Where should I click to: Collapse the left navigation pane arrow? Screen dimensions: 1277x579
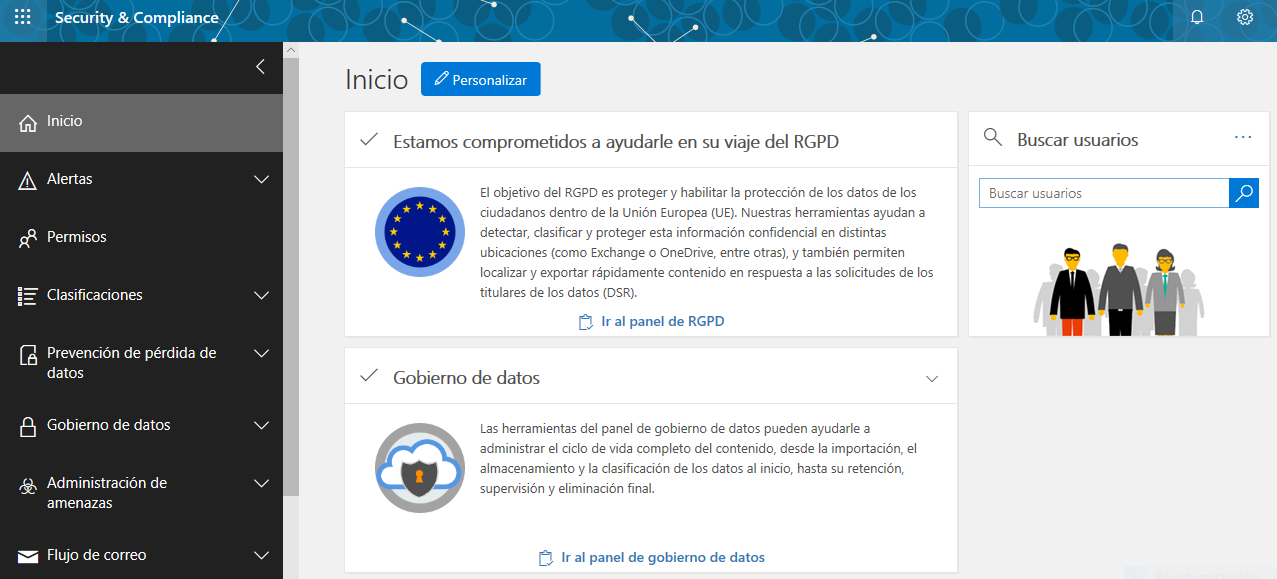point(260,67)
